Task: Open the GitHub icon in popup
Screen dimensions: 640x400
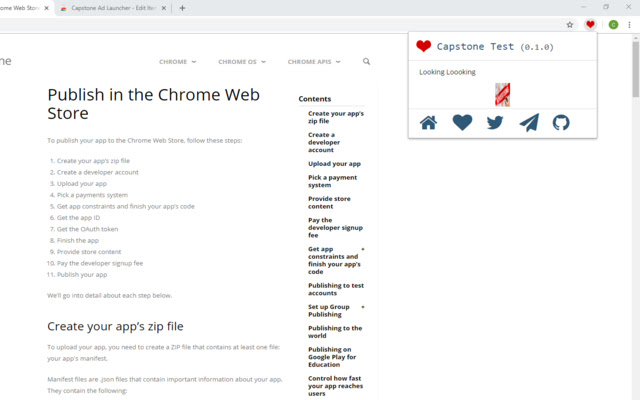Action: coord(561,122)
